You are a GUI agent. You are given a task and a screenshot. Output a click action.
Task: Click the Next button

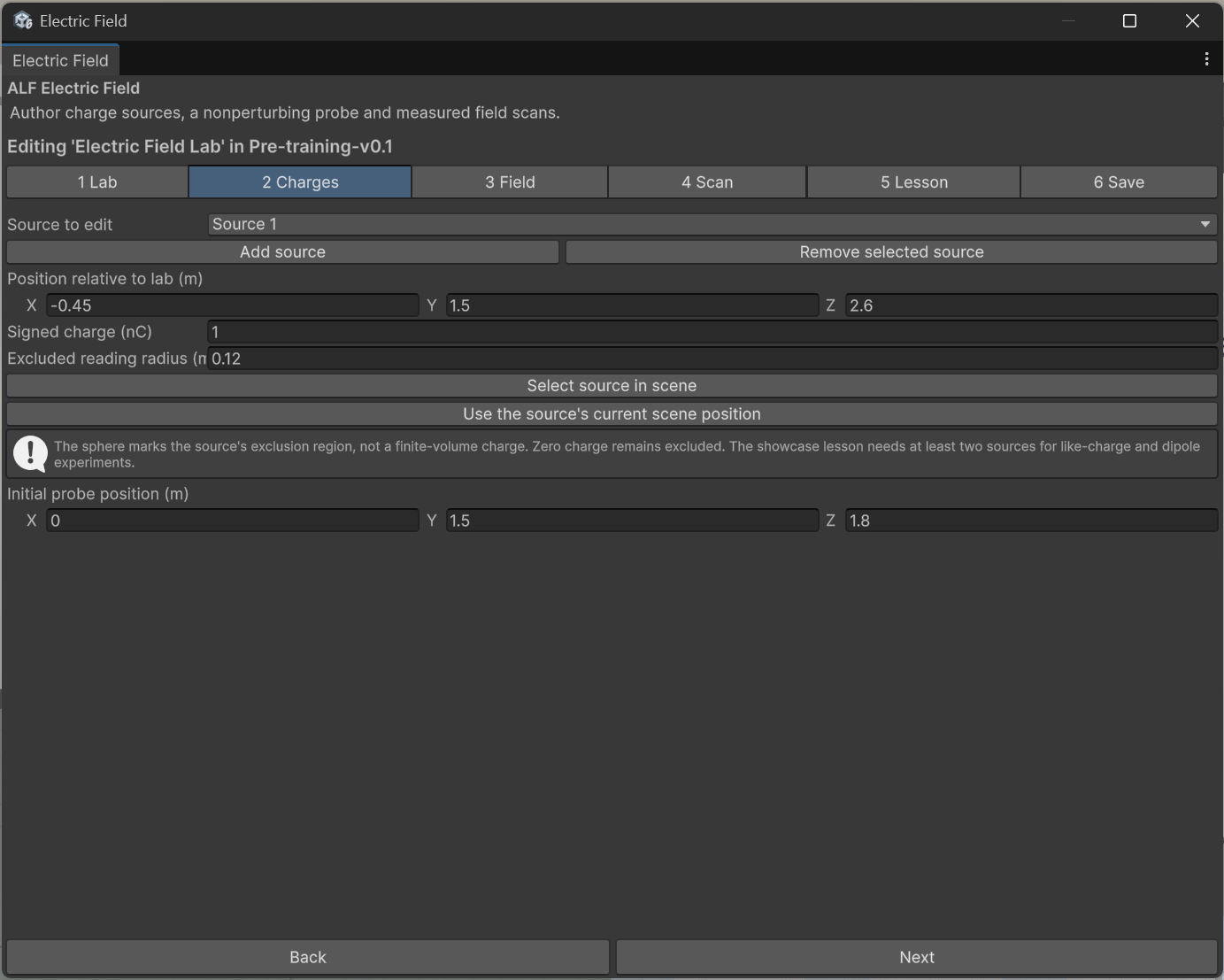[917, 957]
